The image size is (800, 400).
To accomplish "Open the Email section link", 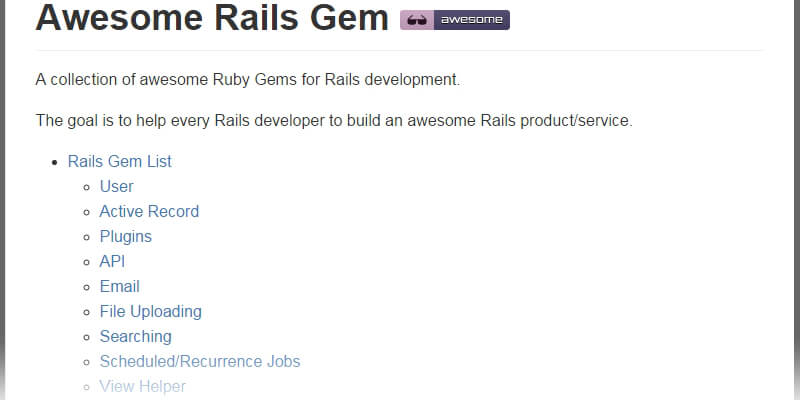I will tap(119, 286).
